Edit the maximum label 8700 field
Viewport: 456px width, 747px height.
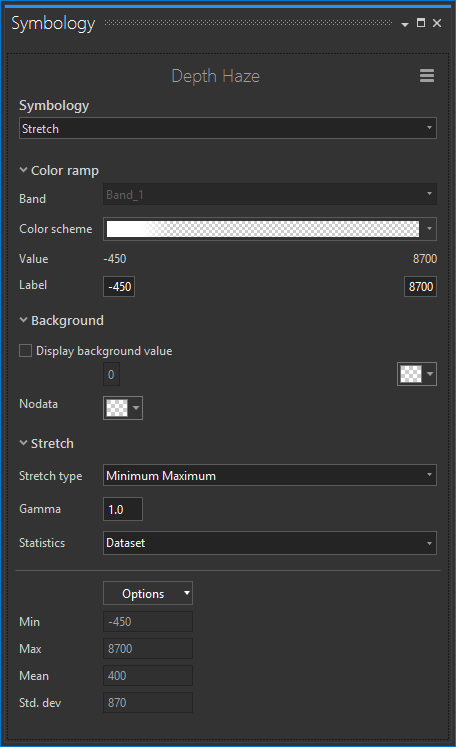[420, 286]
